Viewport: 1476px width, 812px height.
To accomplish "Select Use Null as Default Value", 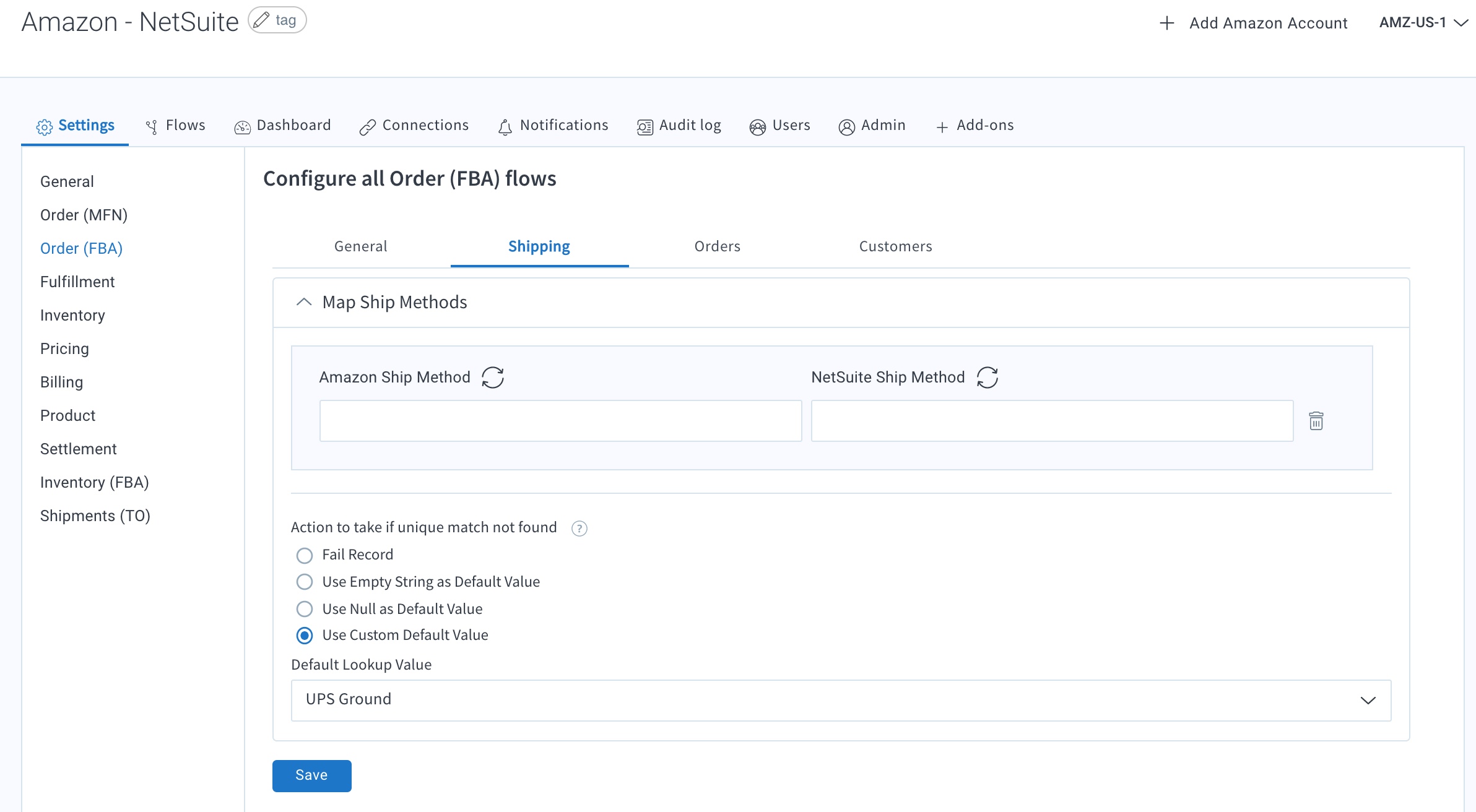I will tap(305, 609).
